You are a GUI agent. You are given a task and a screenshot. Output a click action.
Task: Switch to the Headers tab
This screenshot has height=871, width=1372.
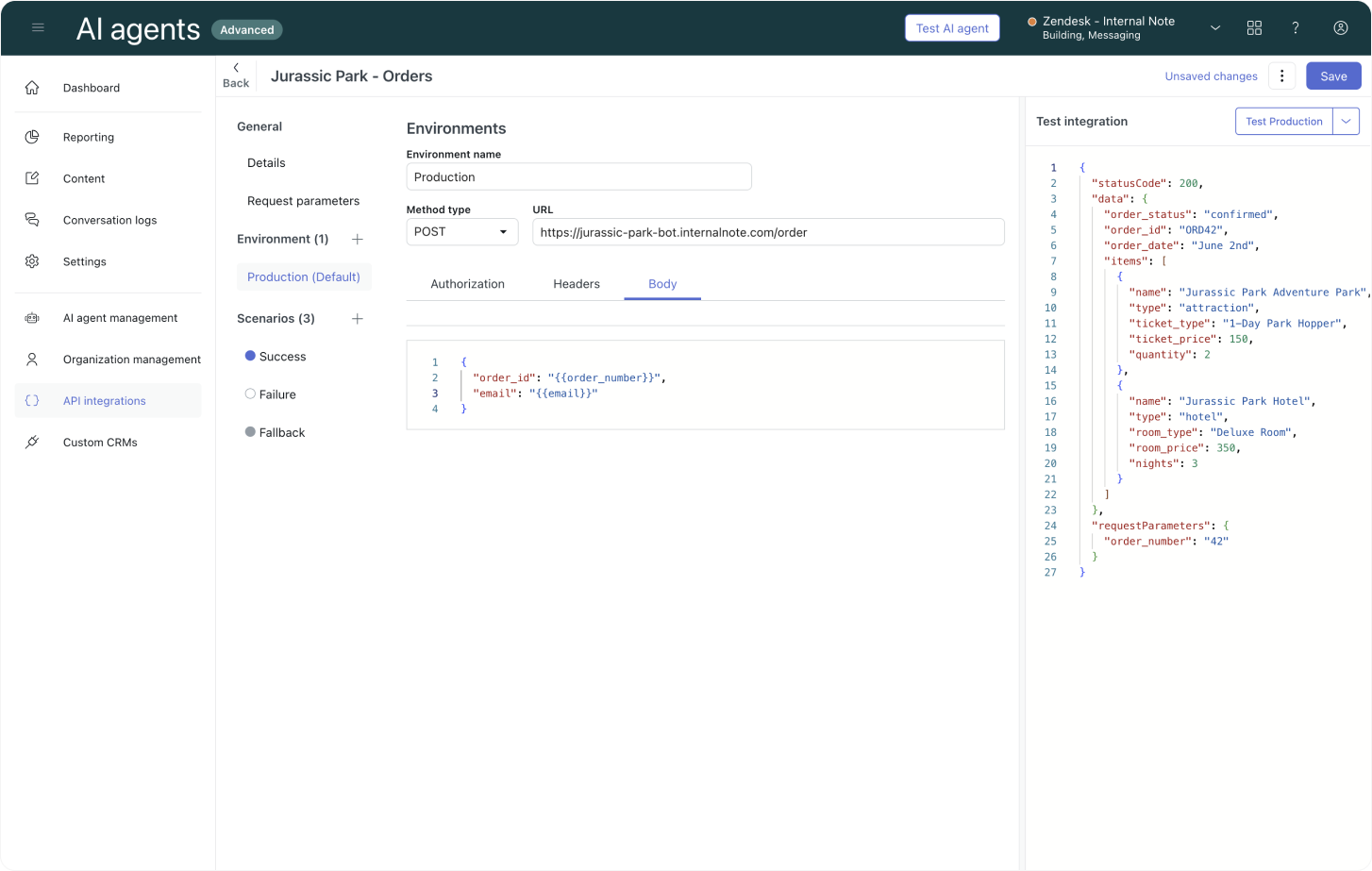pos(577,284)
